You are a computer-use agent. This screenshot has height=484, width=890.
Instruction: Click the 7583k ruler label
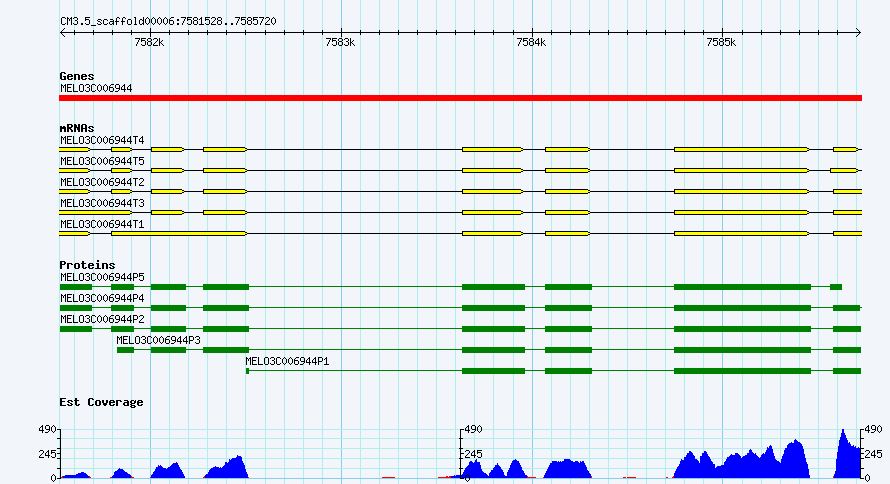(x=340, y=43)
